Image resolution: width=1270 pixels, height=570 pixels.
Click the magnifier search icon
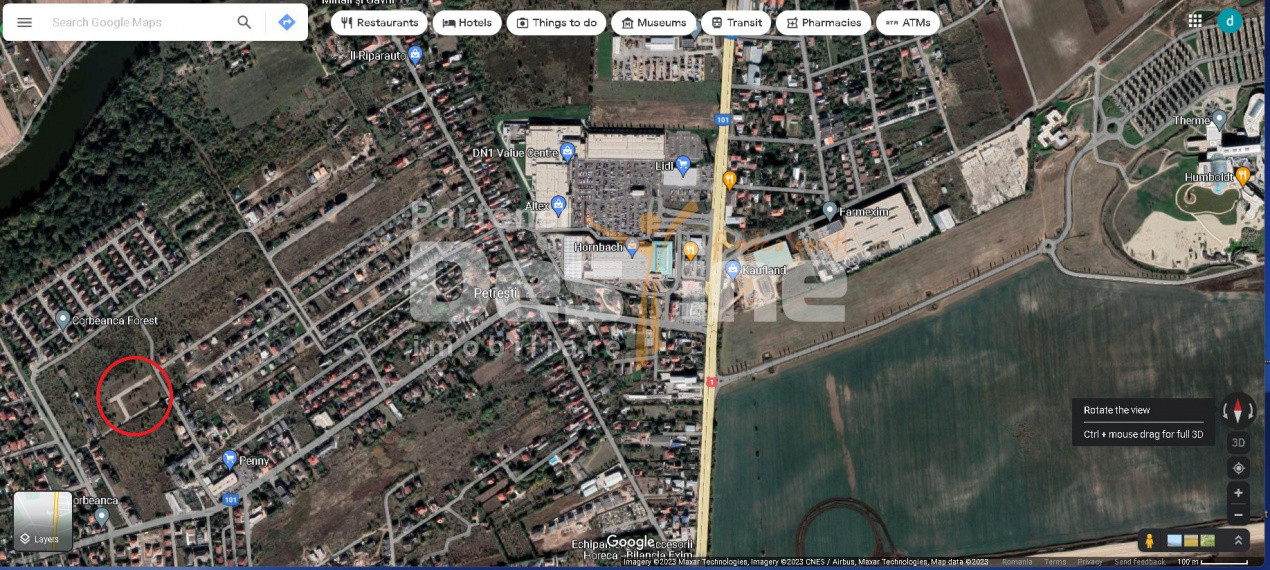tap(244, 22)
